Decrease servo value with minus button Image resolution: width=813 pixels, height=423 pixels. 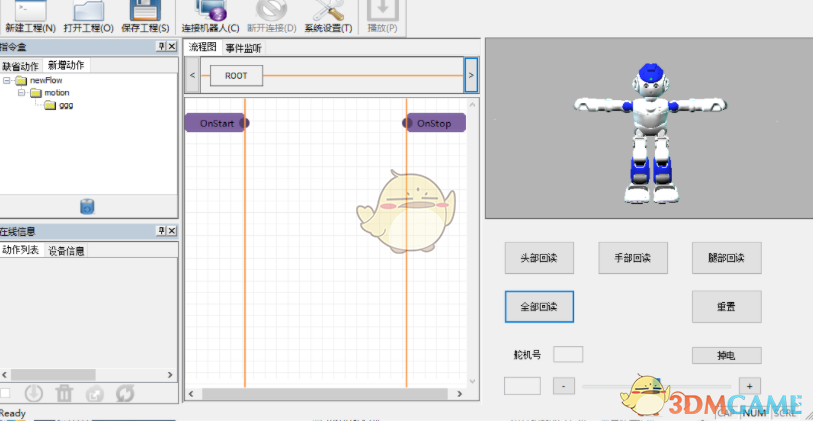[564, 386]
